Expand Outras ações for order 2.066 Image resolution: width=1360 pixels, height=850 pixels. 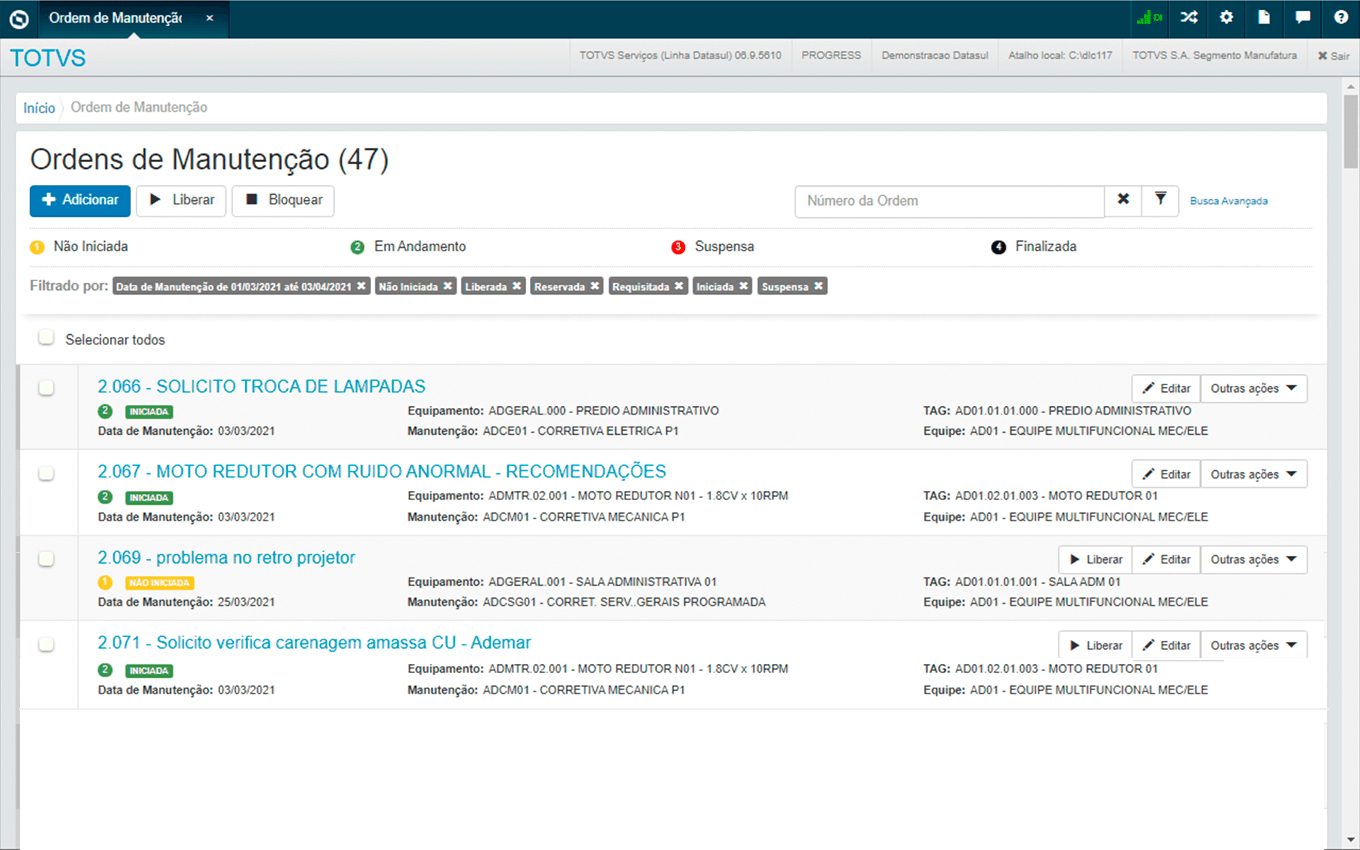click(1253, 389)
